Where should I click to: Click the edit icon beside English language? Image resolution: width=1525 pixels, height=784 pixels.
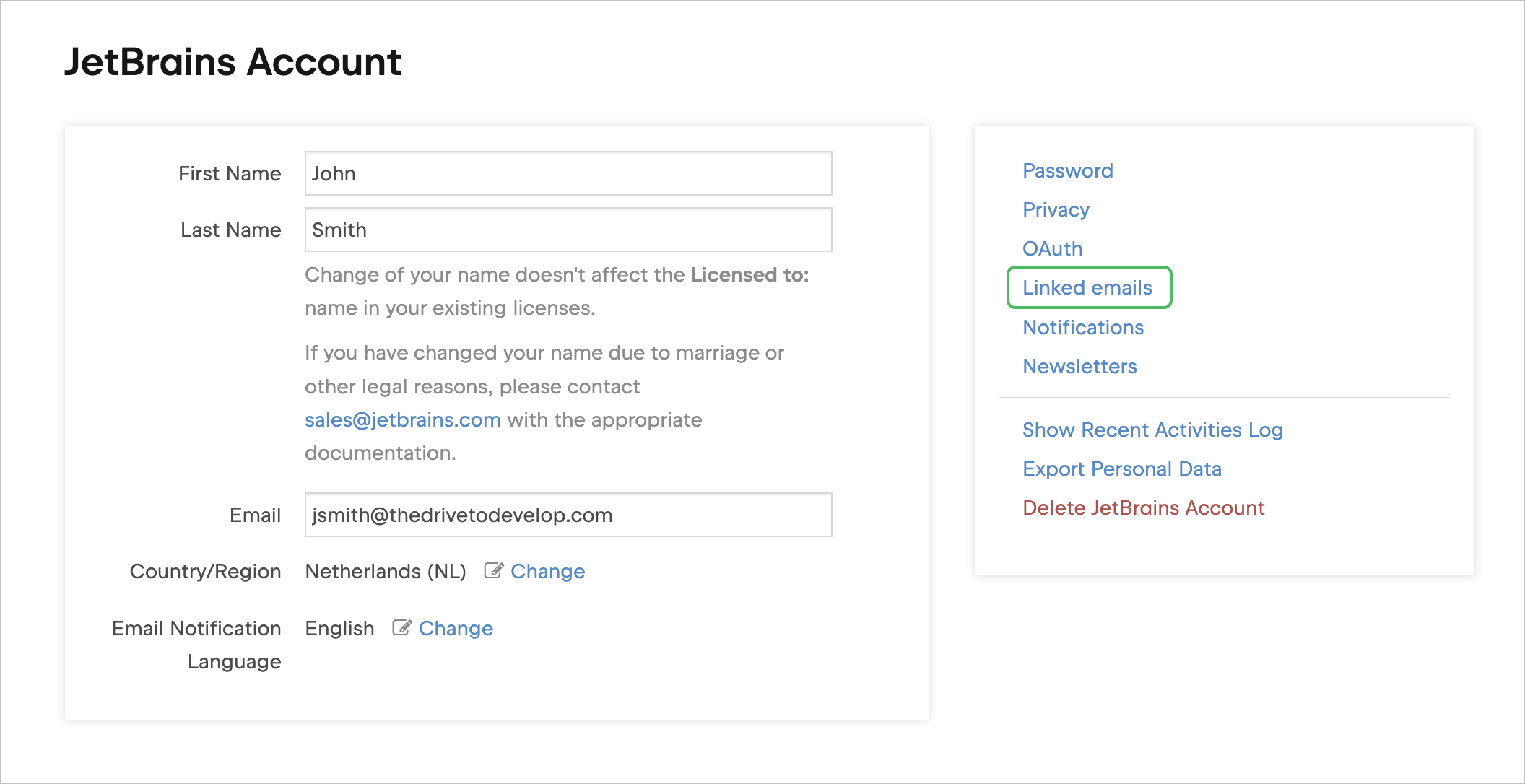(x=402, y=628)
